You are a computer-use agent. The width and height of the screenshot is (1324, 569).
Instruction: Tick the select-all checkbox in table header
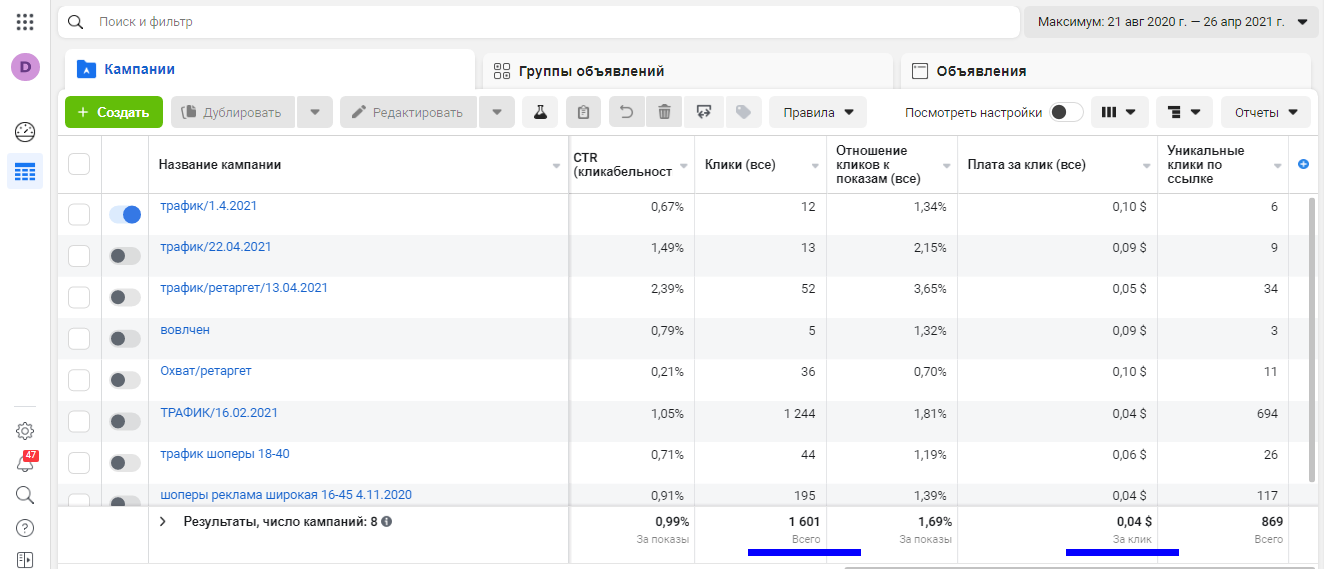(x=79, y=164)
